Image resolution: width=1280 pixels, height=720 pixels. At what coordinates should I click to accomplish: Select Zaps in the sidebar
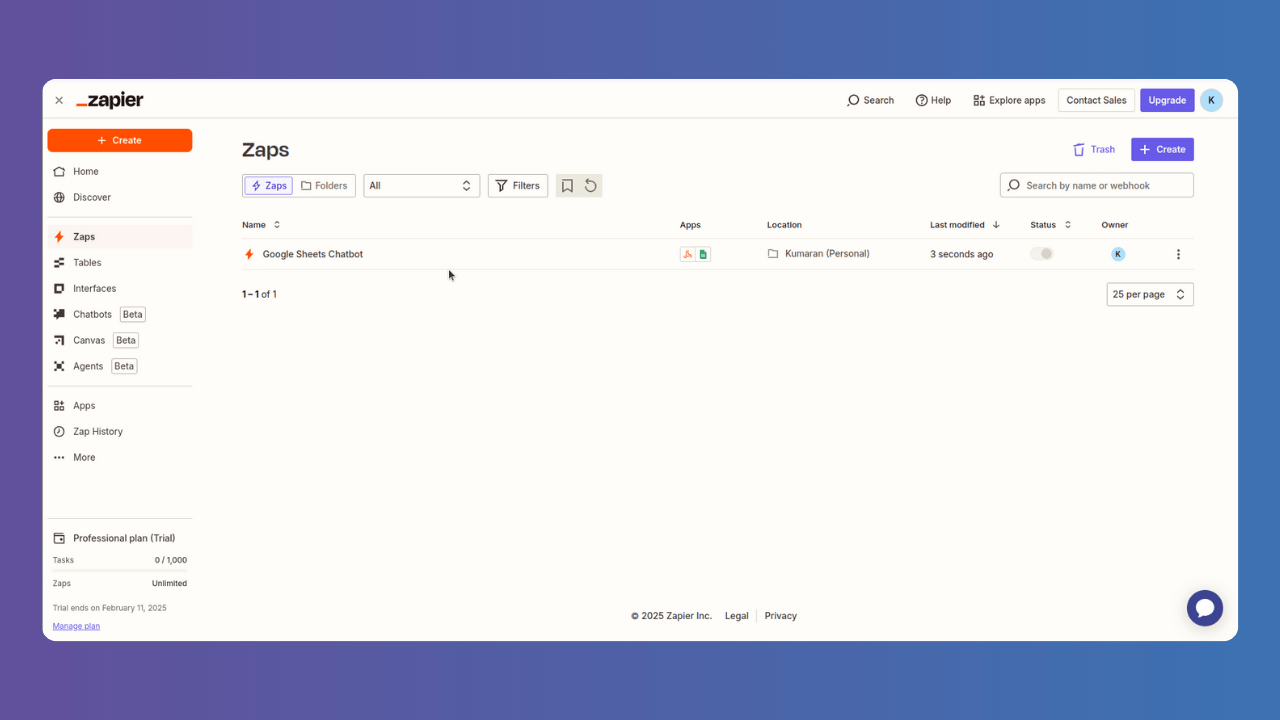pos(120,237)
